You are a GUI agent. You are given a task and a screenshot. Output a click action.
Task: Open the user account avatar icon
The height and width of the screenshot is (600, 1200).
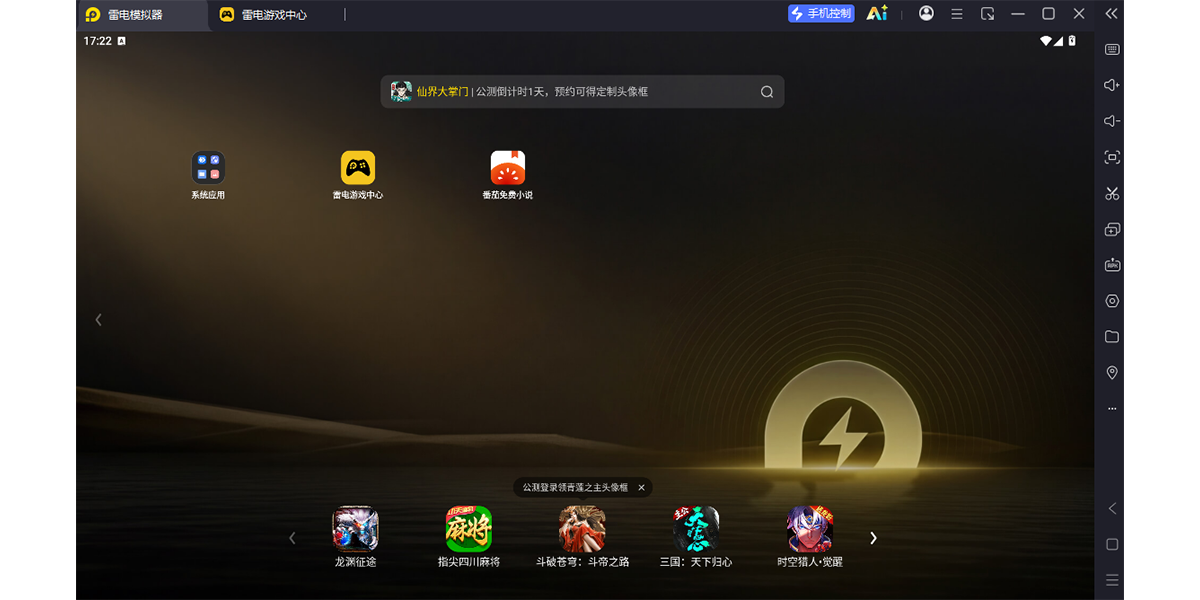point(926,13)
